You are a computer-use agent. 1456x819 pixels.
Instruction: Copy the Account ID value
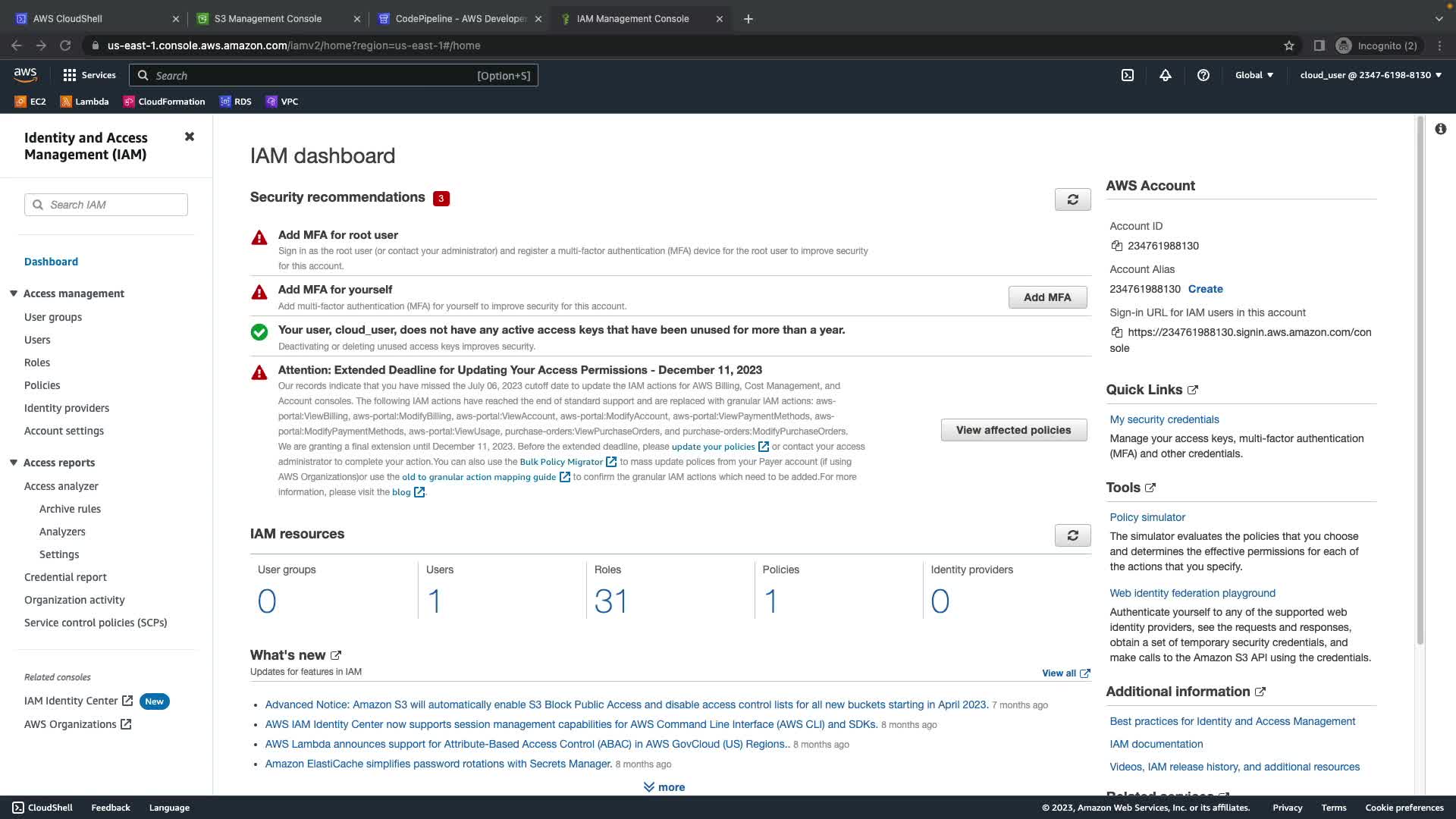[x=1116, y=246]
